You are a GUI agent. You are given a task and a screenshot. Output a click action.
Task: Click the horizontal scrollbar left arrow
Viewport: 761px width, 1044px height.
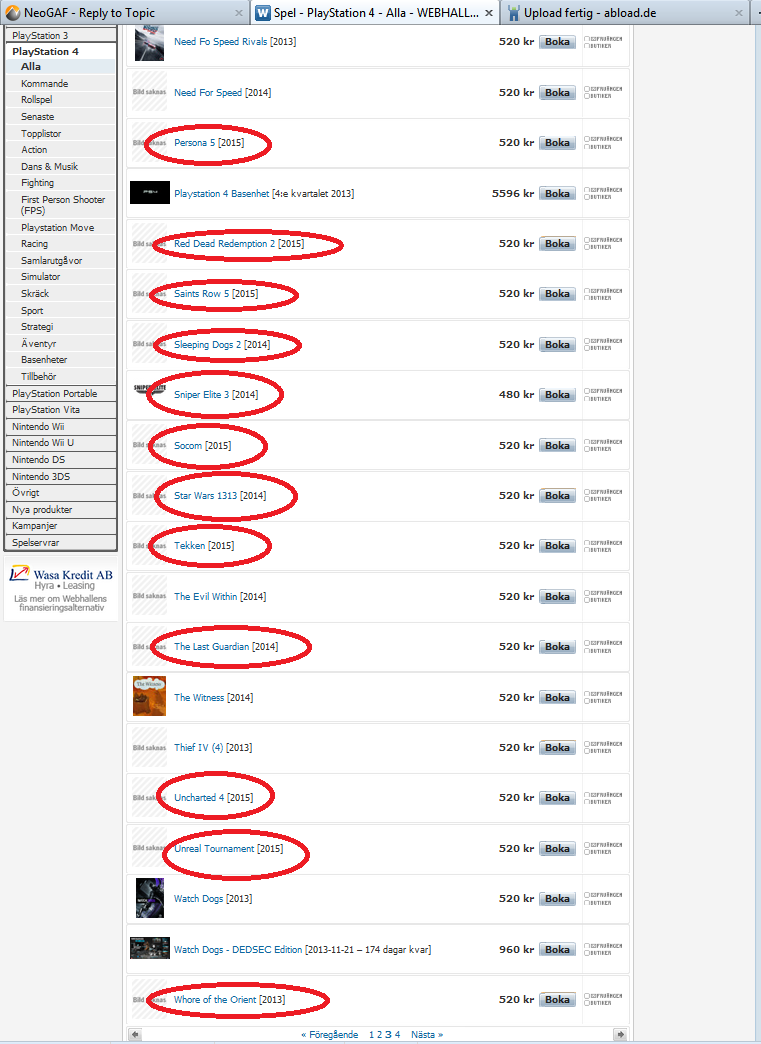pyautogui.click(x=135, y=1034)
